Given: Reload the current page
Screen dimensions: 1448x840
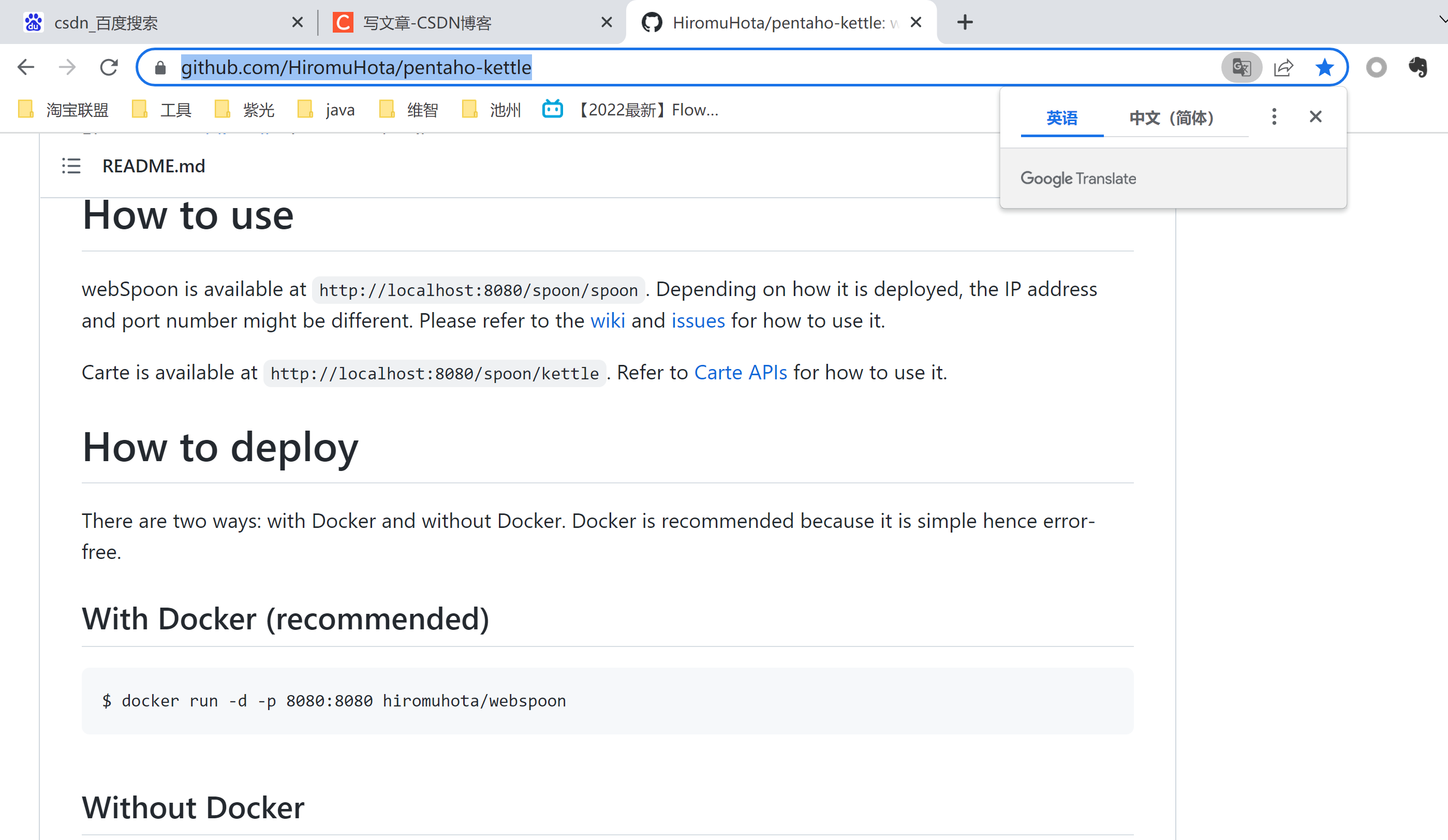Looking at the screenshot, I should pyautogui.click(x=109, y=67).
